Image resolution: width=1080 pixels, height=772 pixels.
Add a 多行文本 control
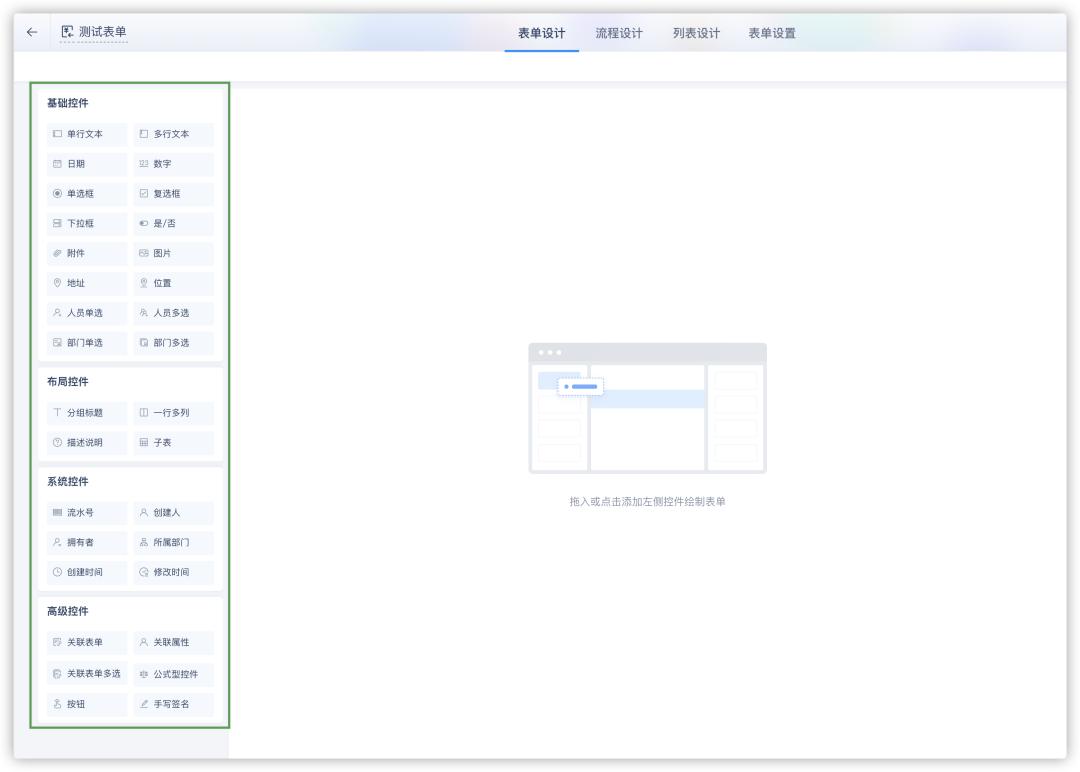point(174,134)
